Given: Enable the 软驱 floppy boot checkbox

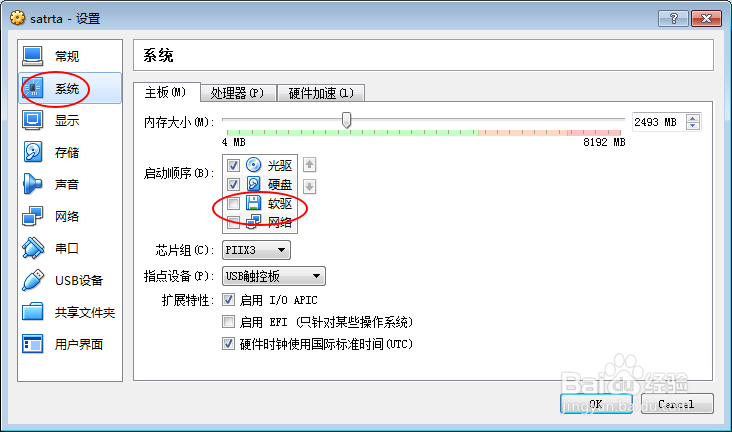Looking at the screenshot, I should [233, 203].
